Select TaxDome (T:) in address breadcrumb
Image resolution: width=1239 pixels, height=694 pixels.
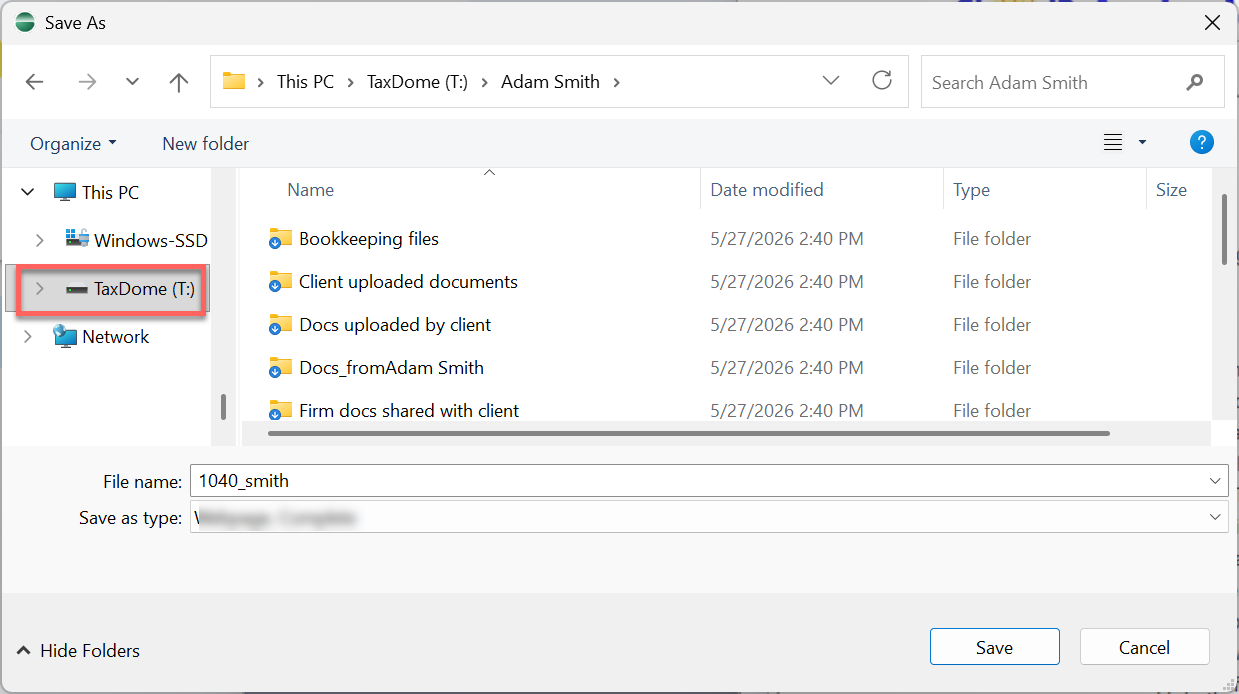(417, 82)
